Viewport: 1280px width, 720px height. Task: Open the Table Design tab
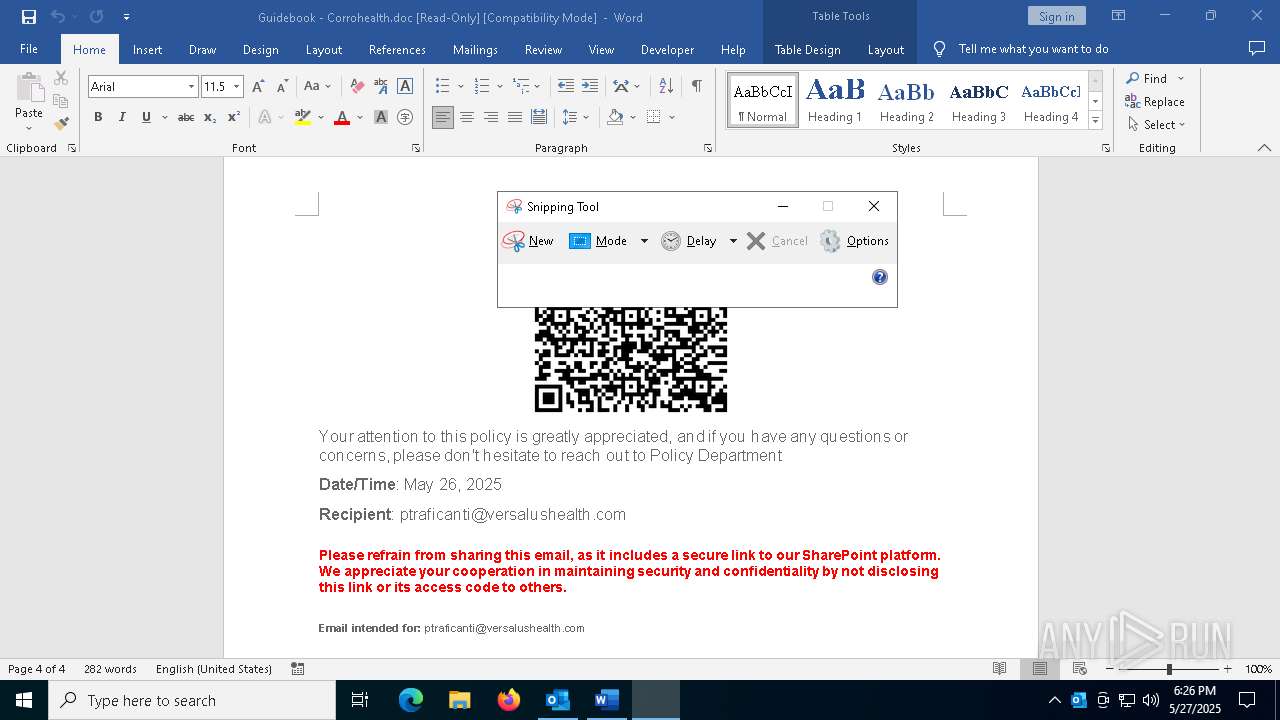pos(807,49)
